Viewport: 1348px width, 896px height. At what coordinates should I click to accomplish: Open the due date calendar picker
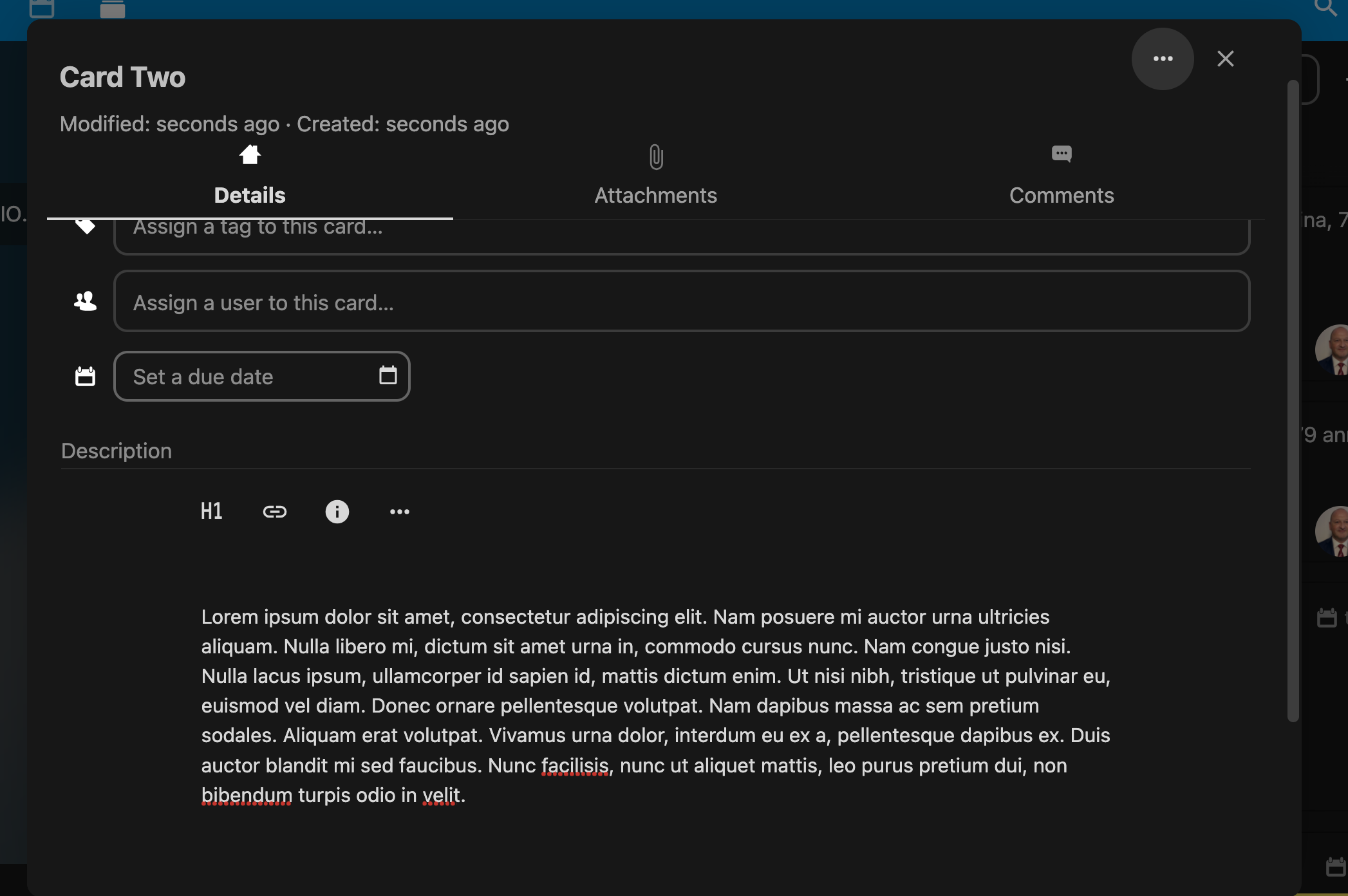point(387,376)
